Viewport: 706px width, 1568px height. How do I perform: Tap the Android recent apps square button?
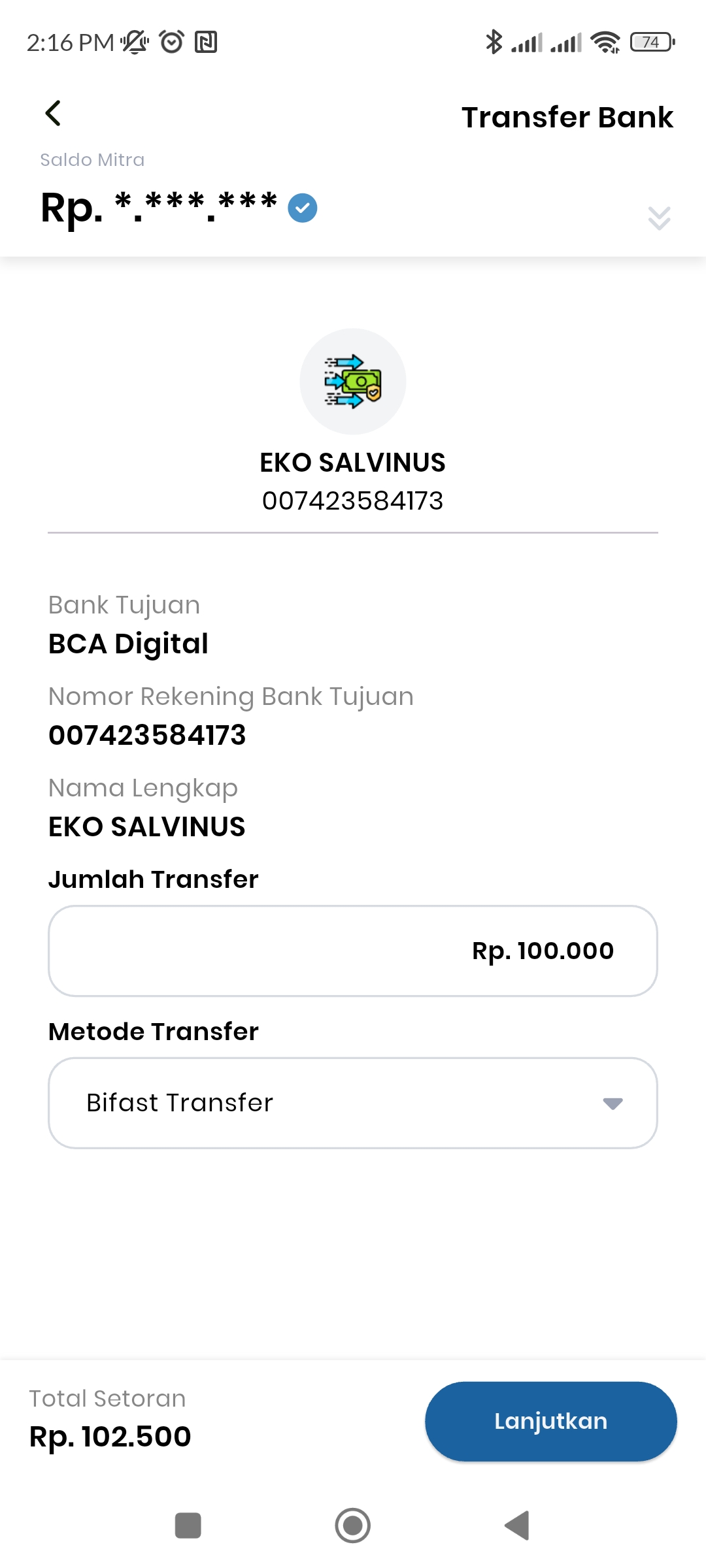(188, 1526)
